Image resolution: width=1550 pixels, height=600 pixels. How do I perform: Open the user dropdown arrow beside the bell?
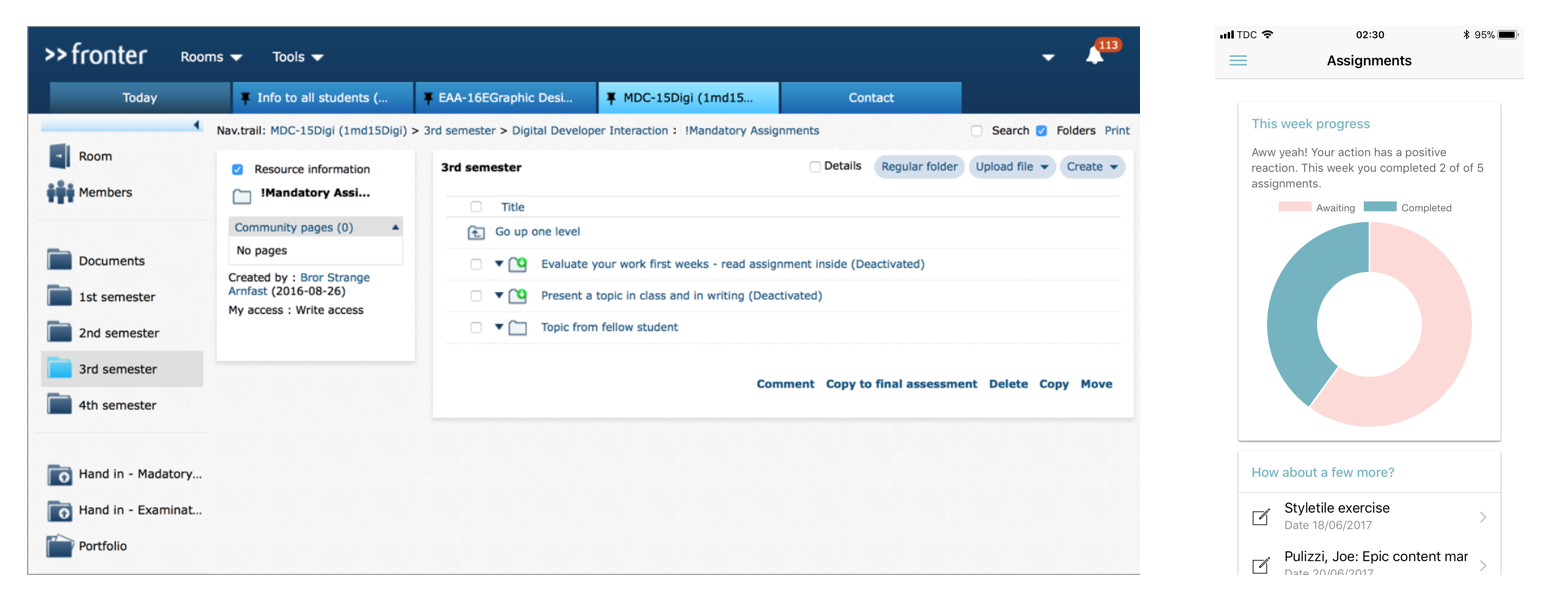1048,58
